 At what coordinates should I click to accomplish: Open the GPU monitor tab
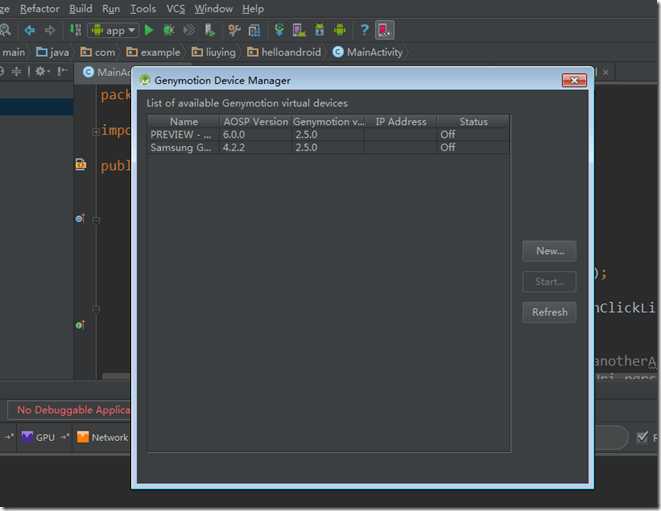(38, 438)
